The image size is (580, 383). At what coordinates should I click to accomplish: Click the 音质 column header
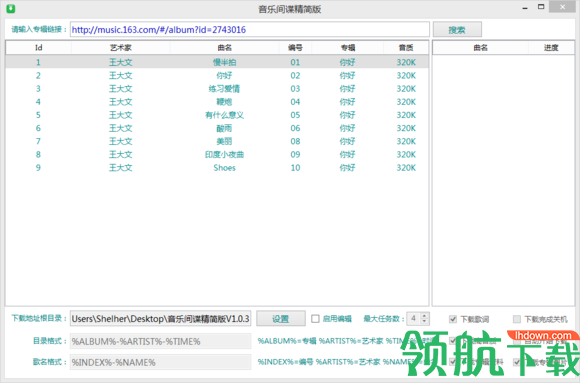coord(406,48)
